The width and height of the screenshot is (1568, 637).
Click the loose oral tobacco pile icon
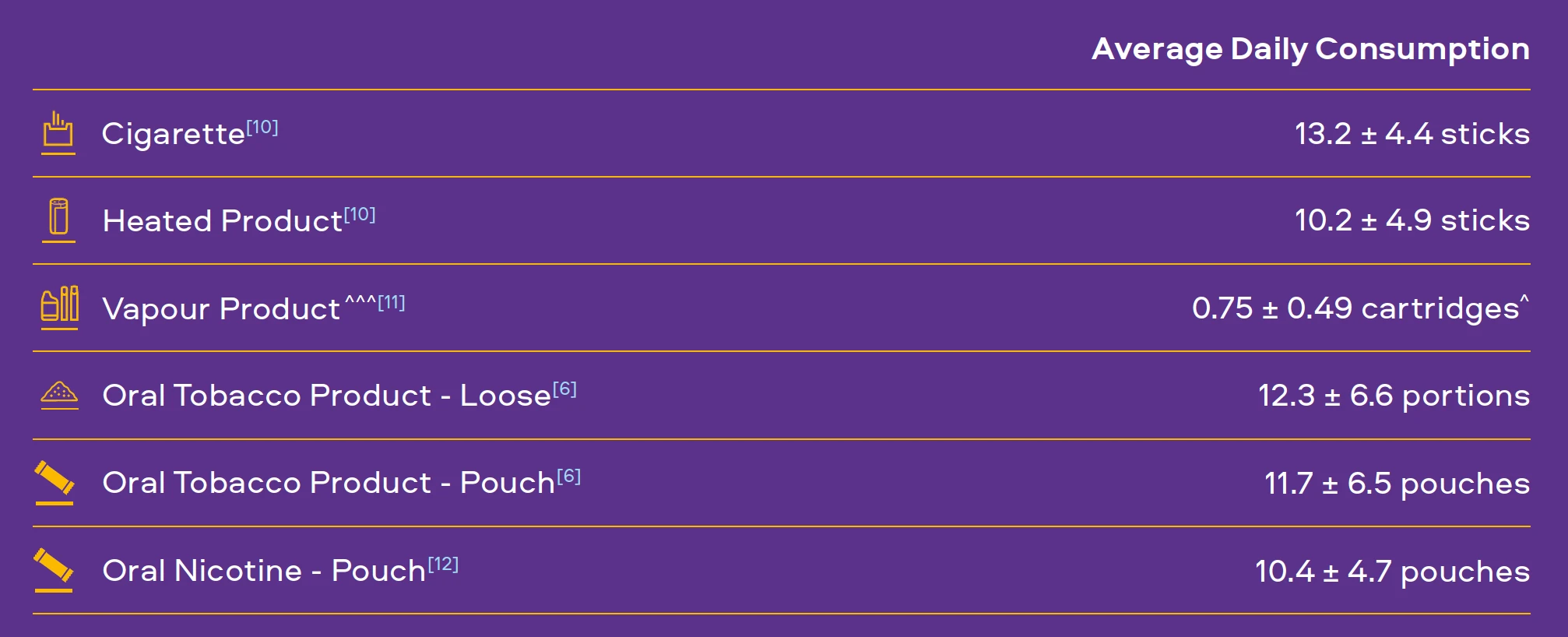tap(59, 395)
